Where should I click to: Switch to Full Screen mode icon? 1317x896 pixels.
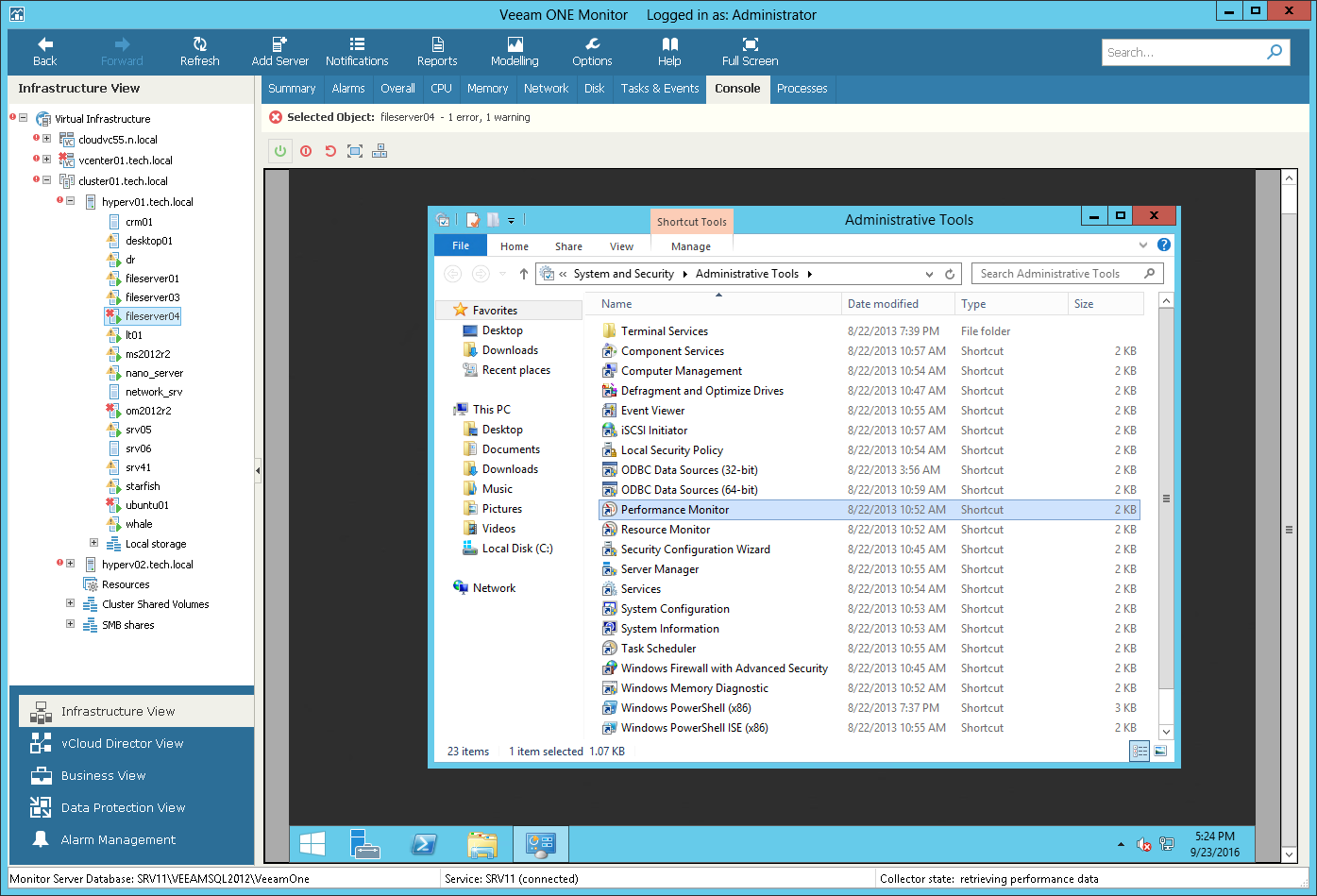(x=750, y=44)
